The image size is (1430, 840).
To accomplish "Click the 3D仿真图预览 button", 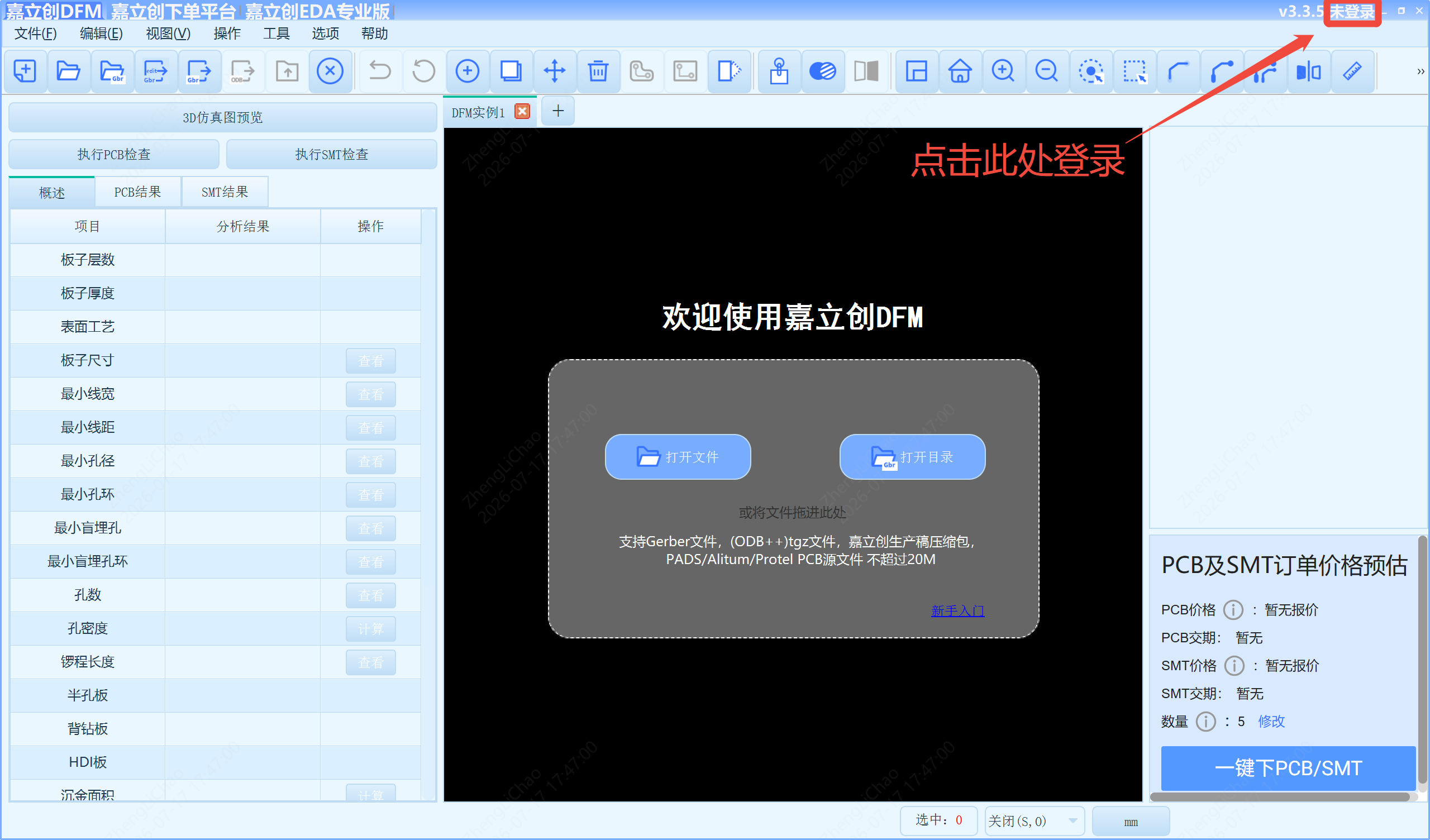I will pos(222,117).
